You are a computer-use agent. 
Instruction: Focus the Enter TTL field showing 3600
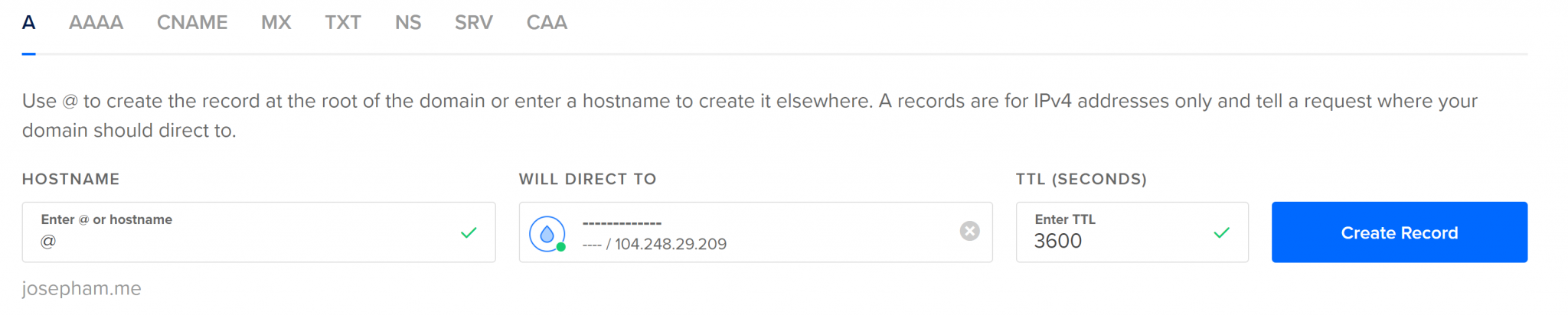[1132, 232]
